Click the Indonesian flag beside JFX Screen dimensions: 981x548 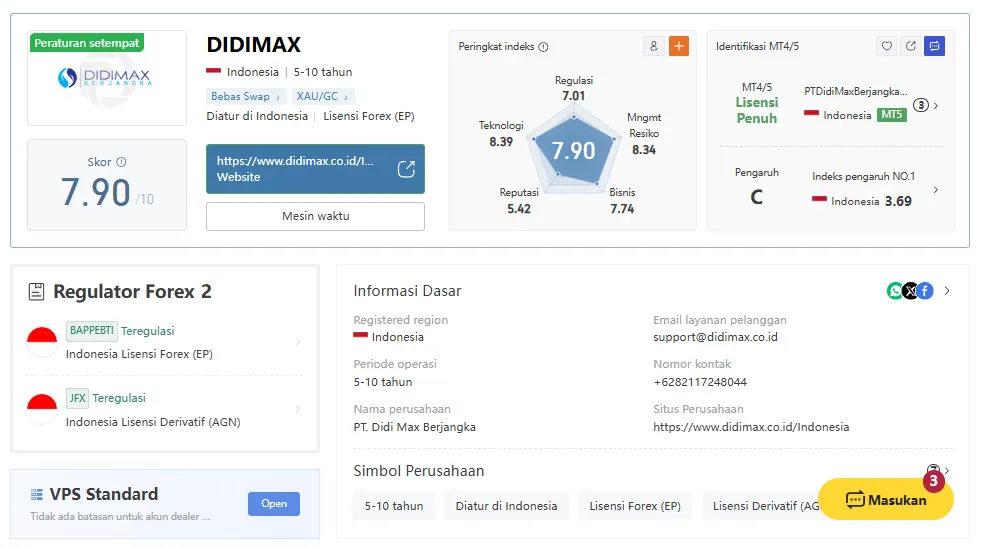(x=42, y=409)
